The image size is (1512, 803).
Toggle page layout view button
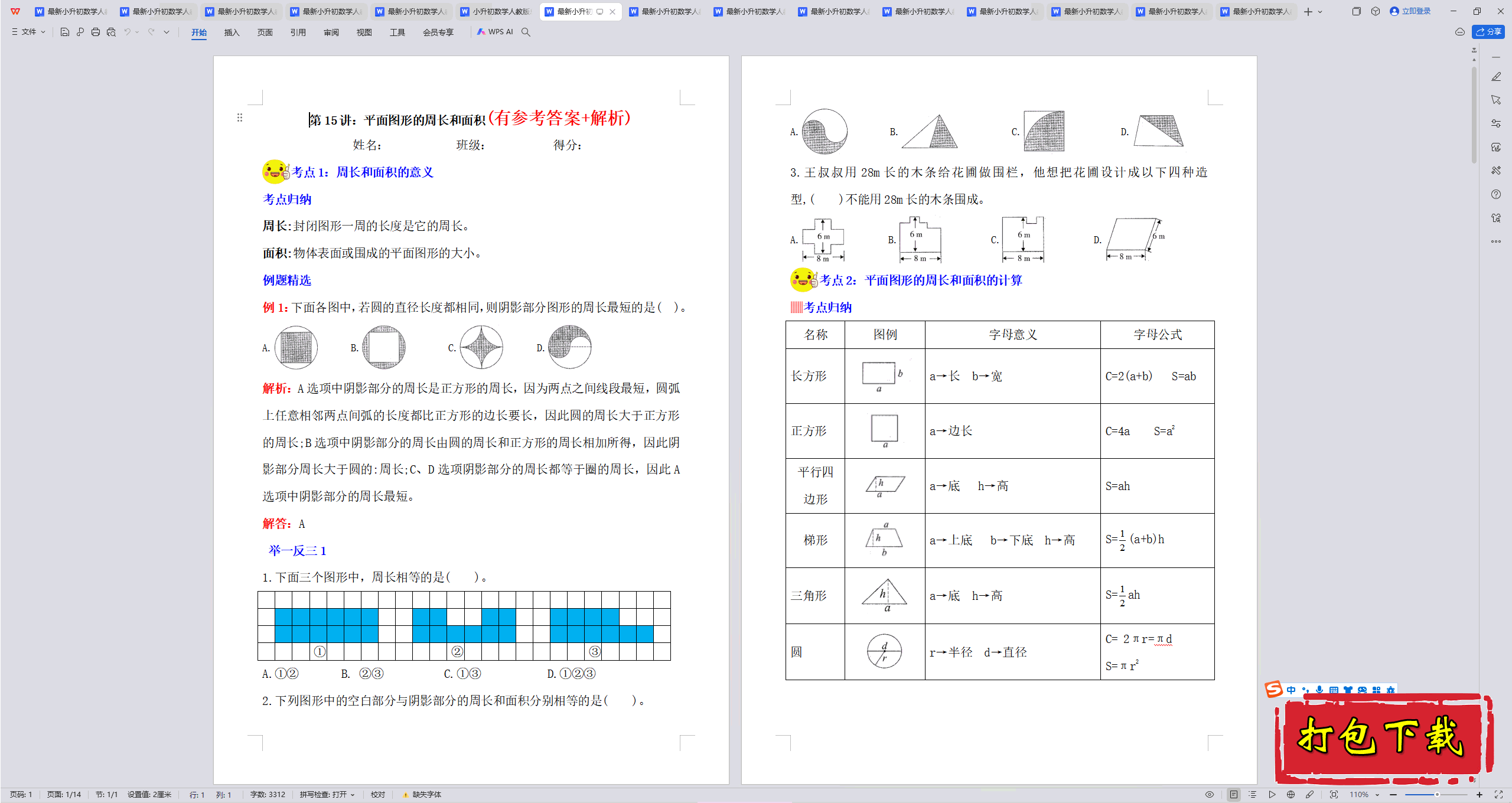(1233, 795)
